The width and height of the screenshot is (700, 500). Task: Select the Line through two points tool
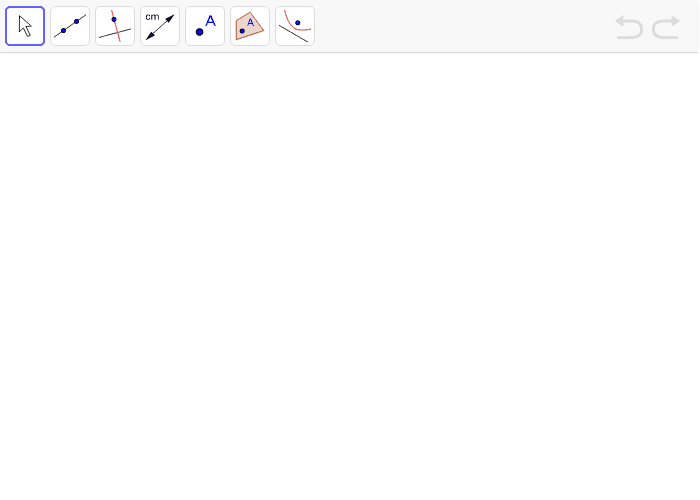tap(70, 26)
